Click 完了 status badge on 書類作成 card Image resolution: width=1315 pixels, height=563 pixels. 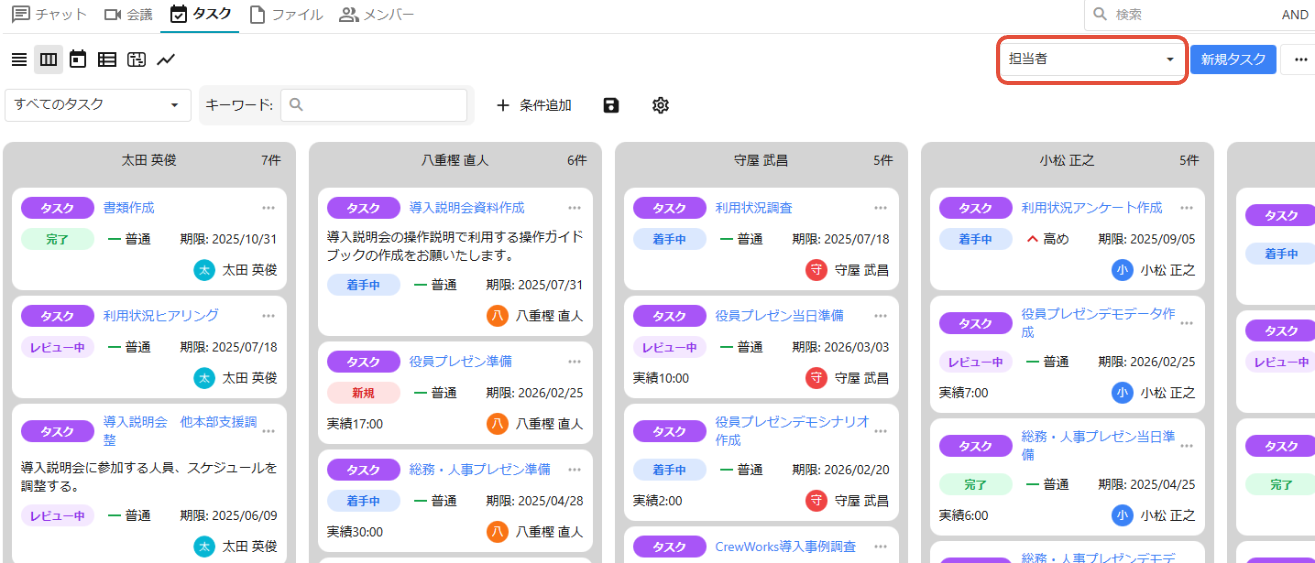(x=58, y=239)
